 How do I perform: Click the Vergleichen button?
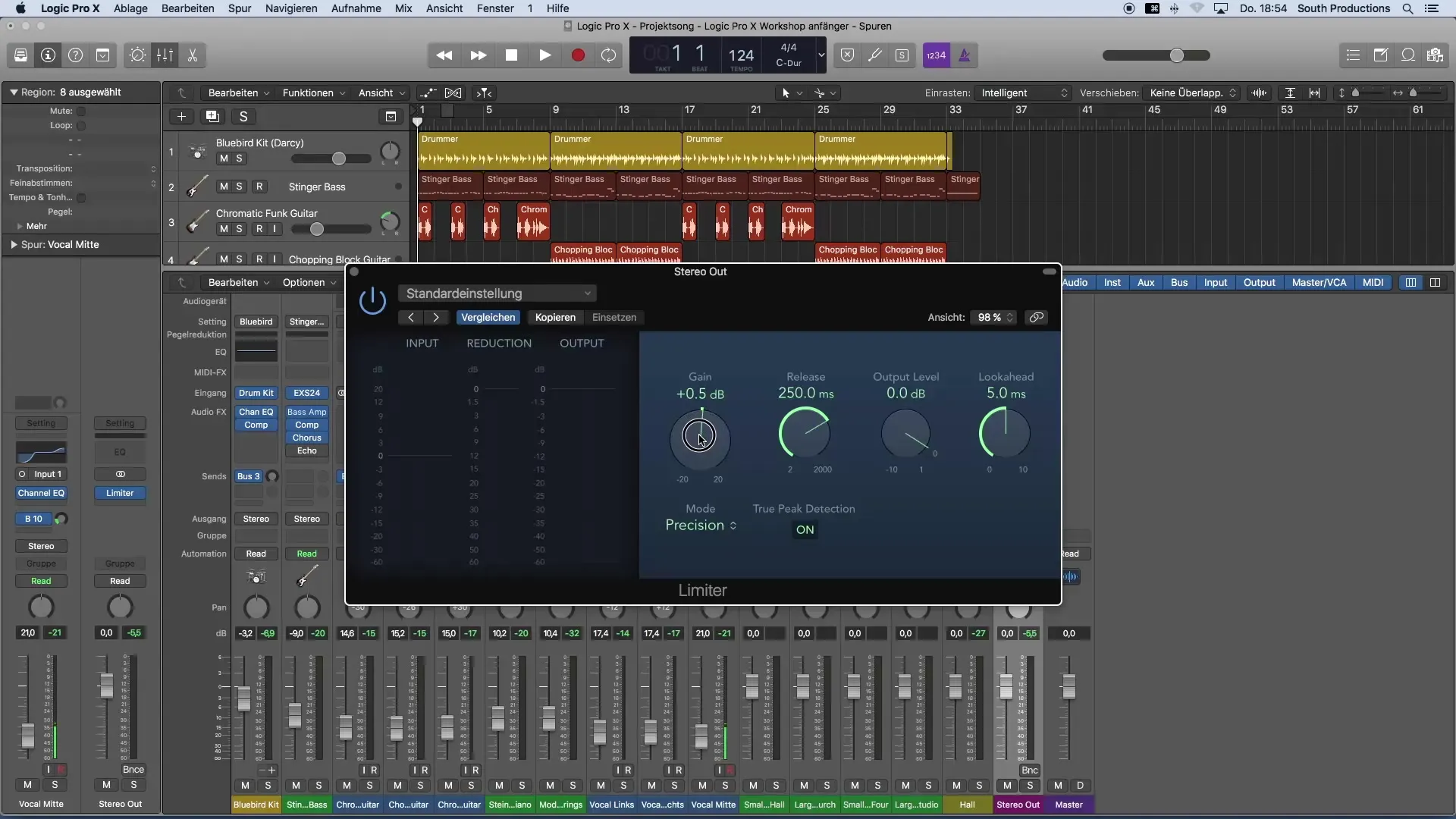488,318
